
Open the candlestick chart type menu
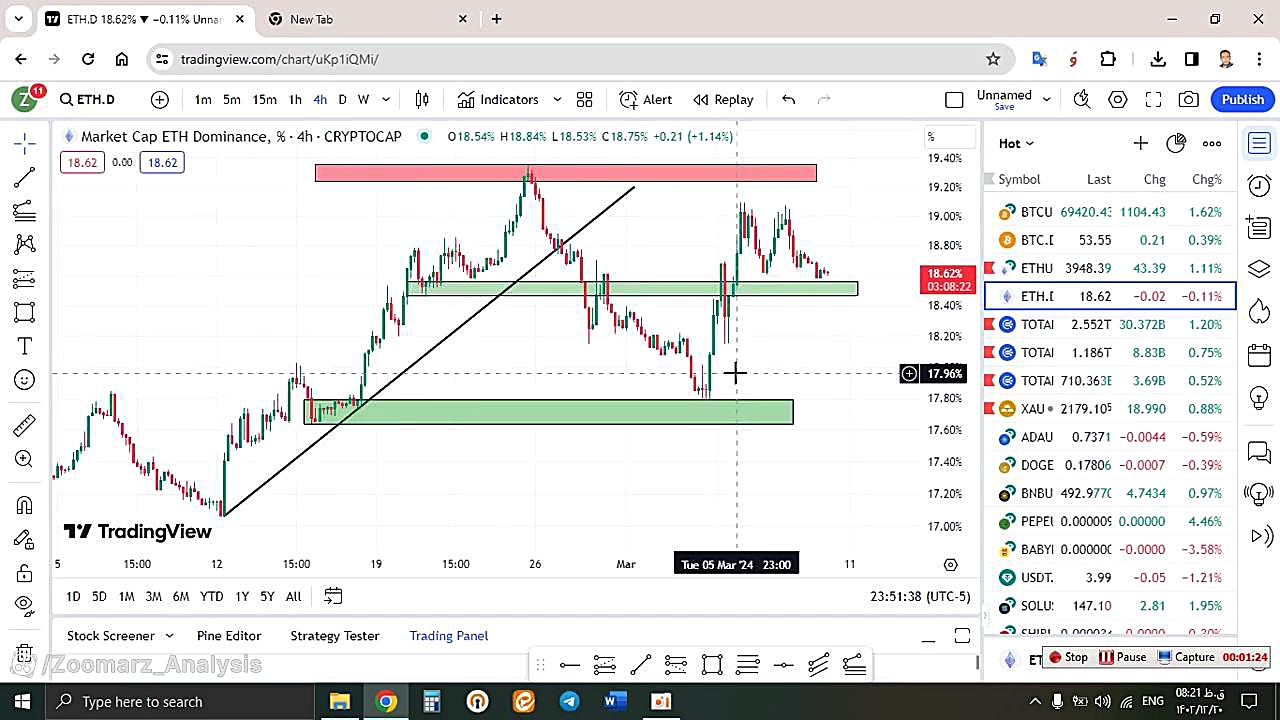[x=422, y=99]
